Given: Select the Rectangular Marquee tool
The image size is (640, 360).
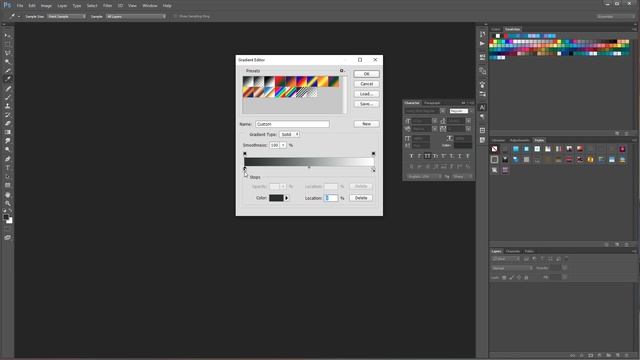Looking at the screenshot, I should tap(8, 44).
